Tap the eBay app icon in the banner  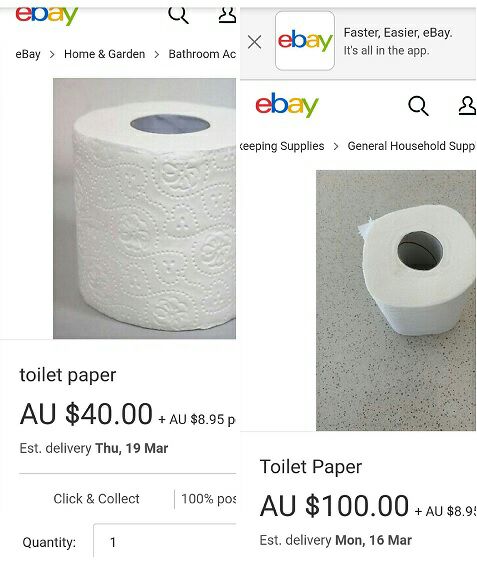coord(305,41)
